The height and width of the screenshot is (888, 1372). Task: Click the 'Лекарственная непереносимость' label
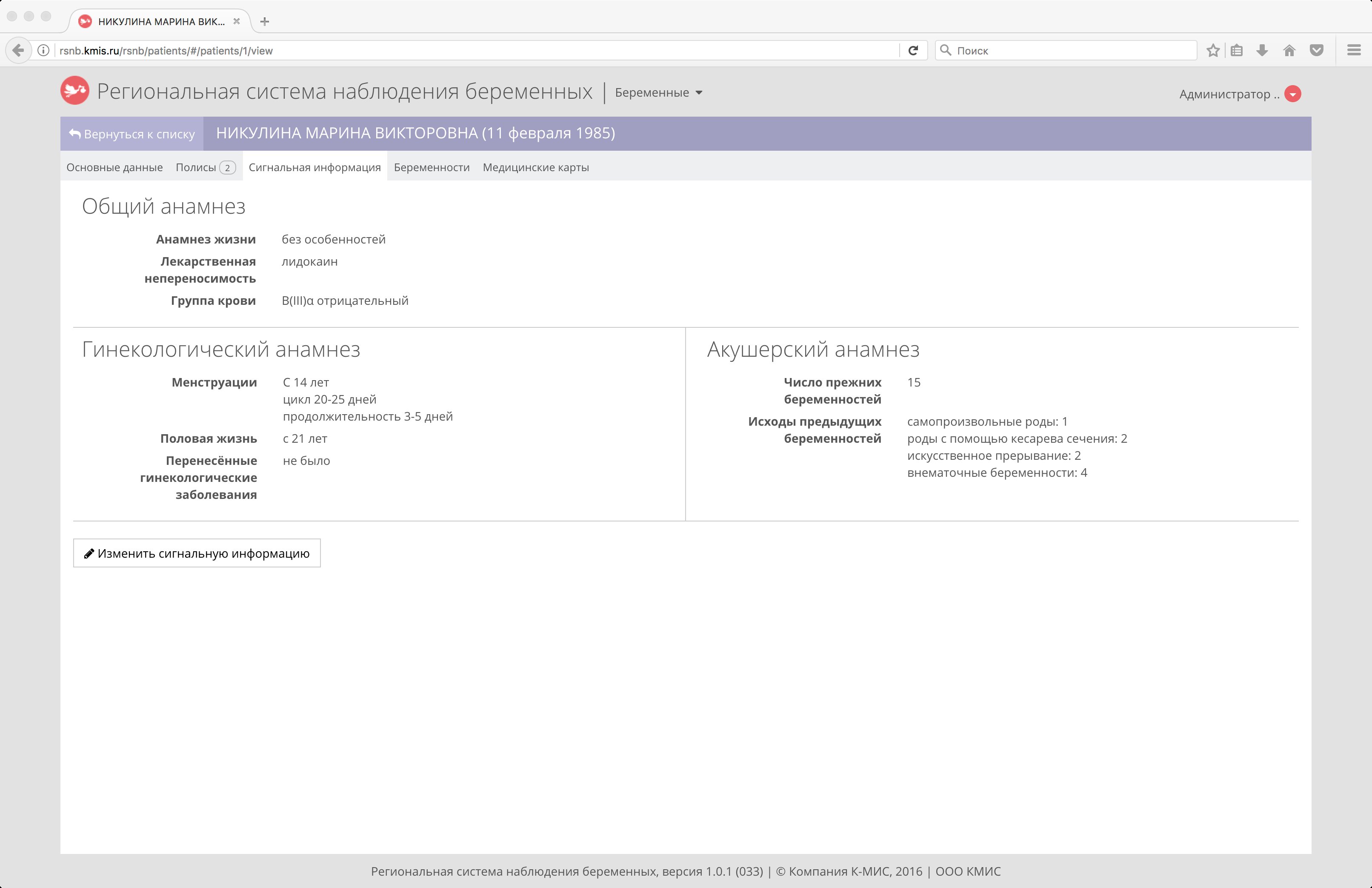pyautogui.click(x=200, y=270)
